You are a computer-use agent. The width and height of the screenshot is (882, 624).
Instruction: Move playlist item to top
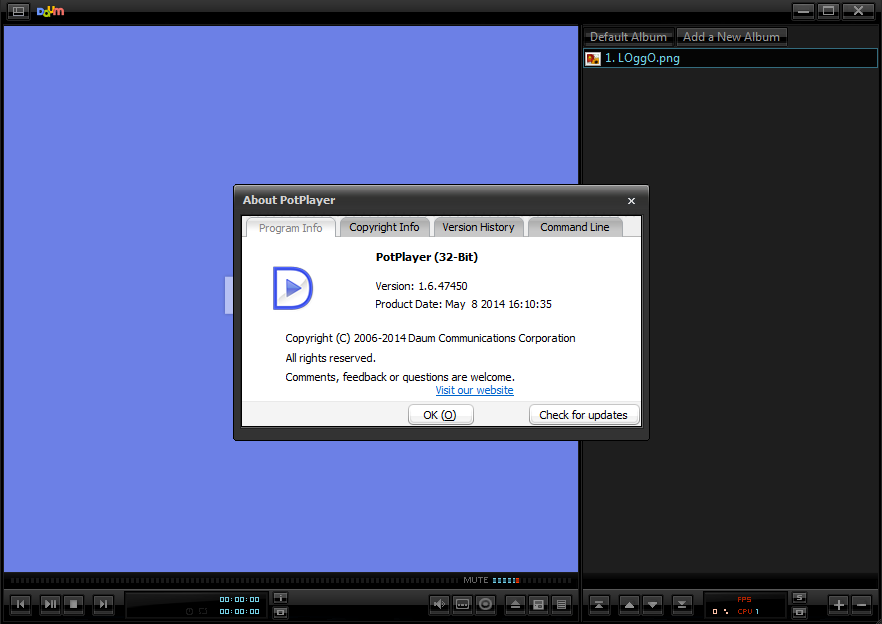[x=599, y=605]
